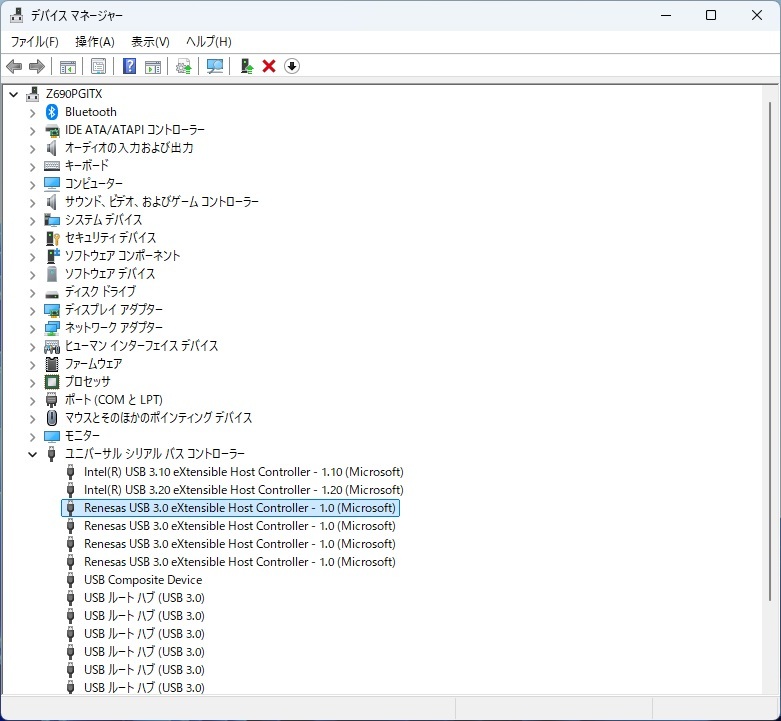Open Help via blue question mark icon

coord(129,66)
